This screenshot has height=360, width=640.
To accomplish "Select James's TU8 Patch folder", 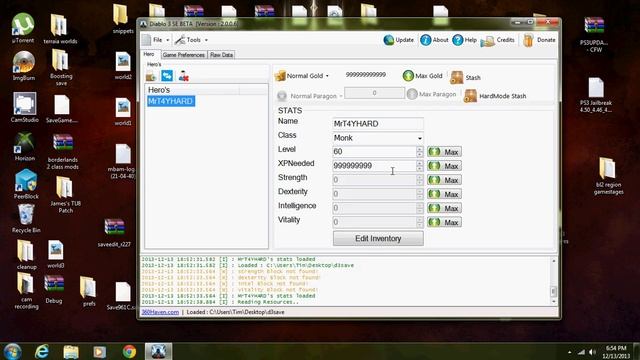I will click(x=65, y=195).
